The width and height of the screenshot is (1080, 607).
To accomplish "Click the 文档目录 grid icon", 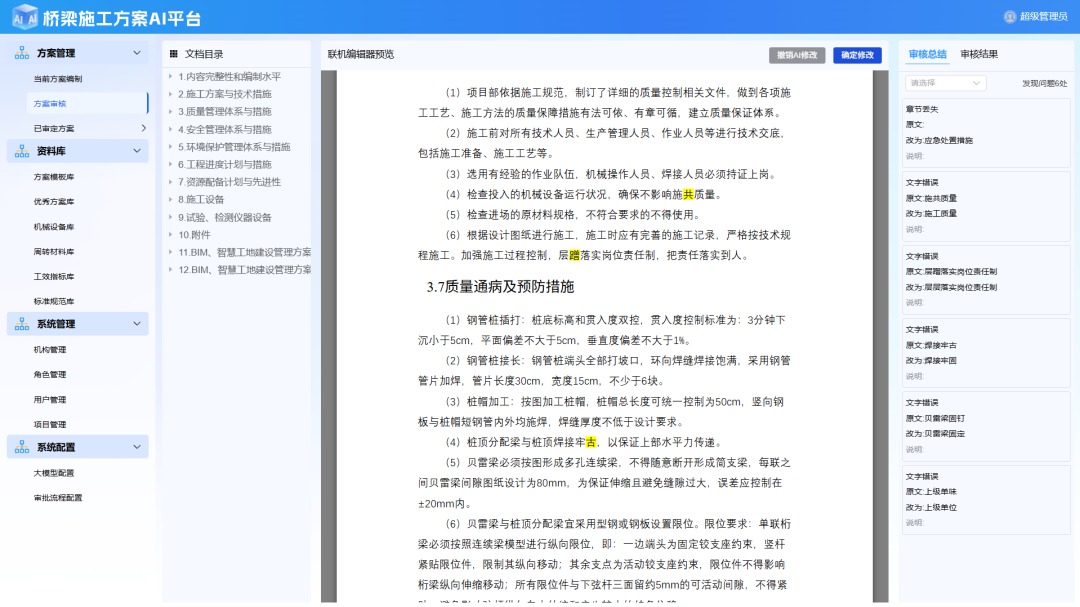I will [173, 54].
